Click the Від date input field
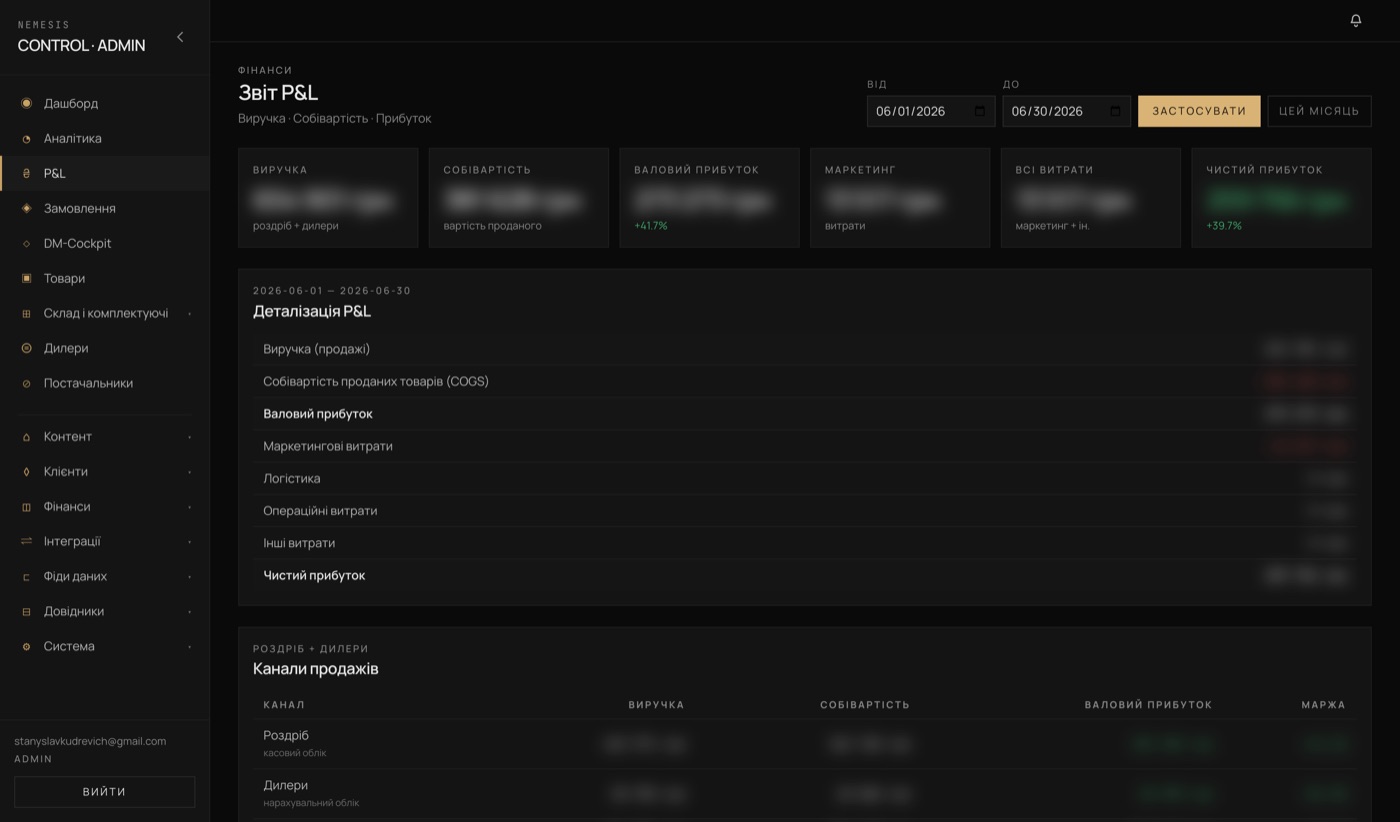 931,111
